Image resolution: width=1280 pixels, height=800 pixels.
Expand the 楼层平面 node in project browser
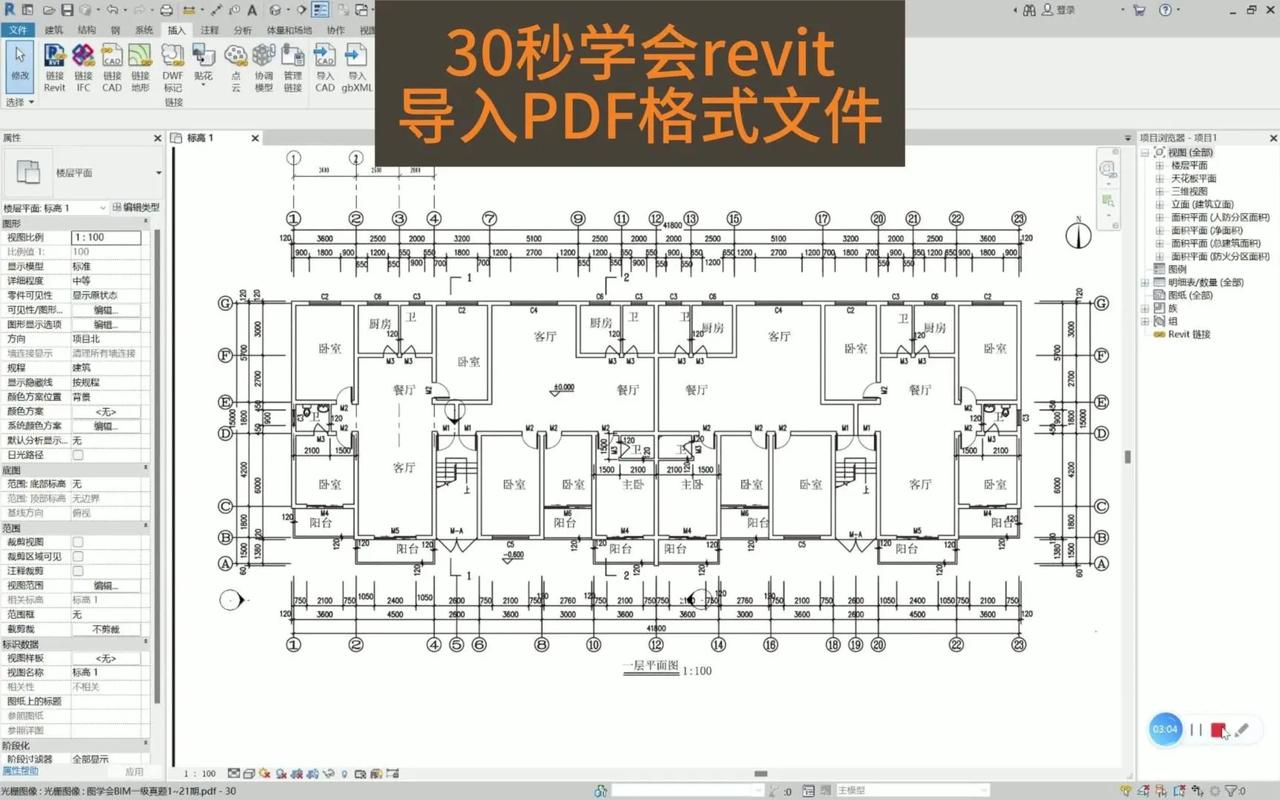point(1161,165)
